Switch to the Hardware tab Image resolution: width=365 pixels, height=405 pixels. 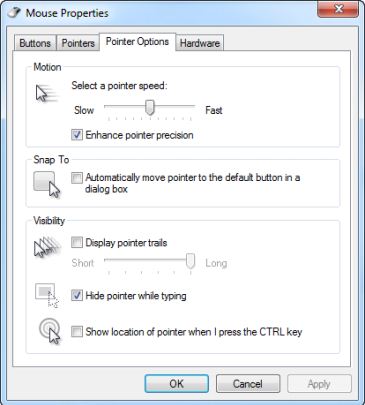(200, 43)
